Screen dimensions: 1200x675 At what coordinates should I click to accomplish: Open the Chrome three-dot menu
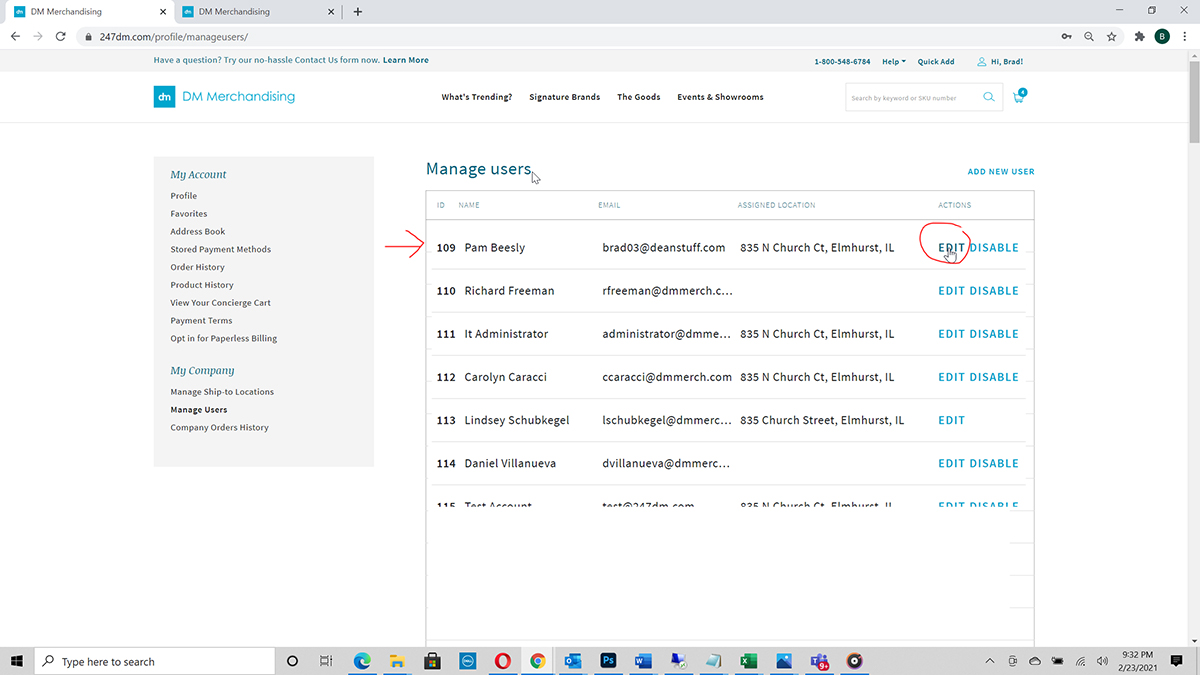click(x=1184, y=36)
